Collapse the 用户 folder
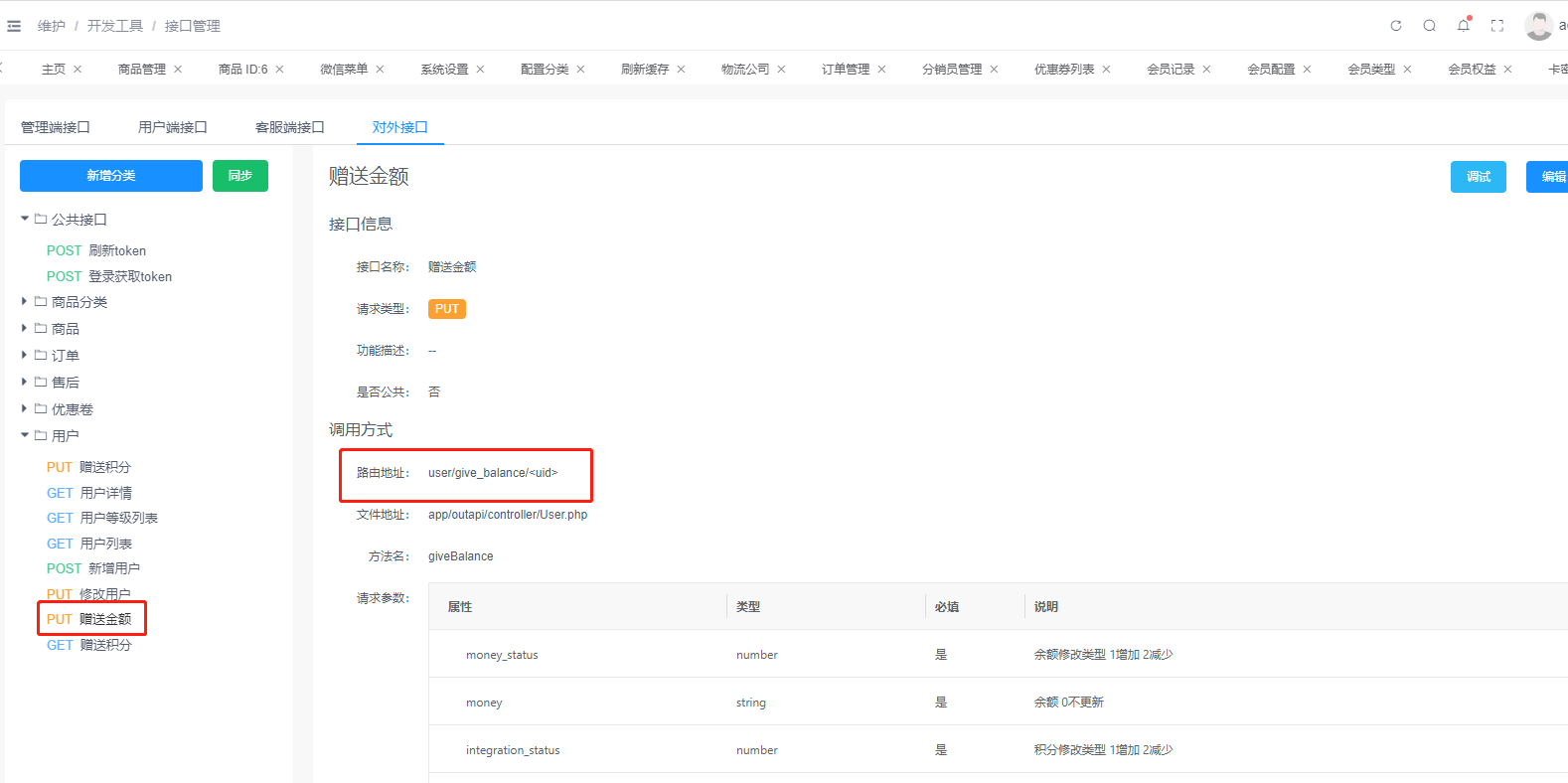The image size is (1568, 783). [x=25, y=435]
